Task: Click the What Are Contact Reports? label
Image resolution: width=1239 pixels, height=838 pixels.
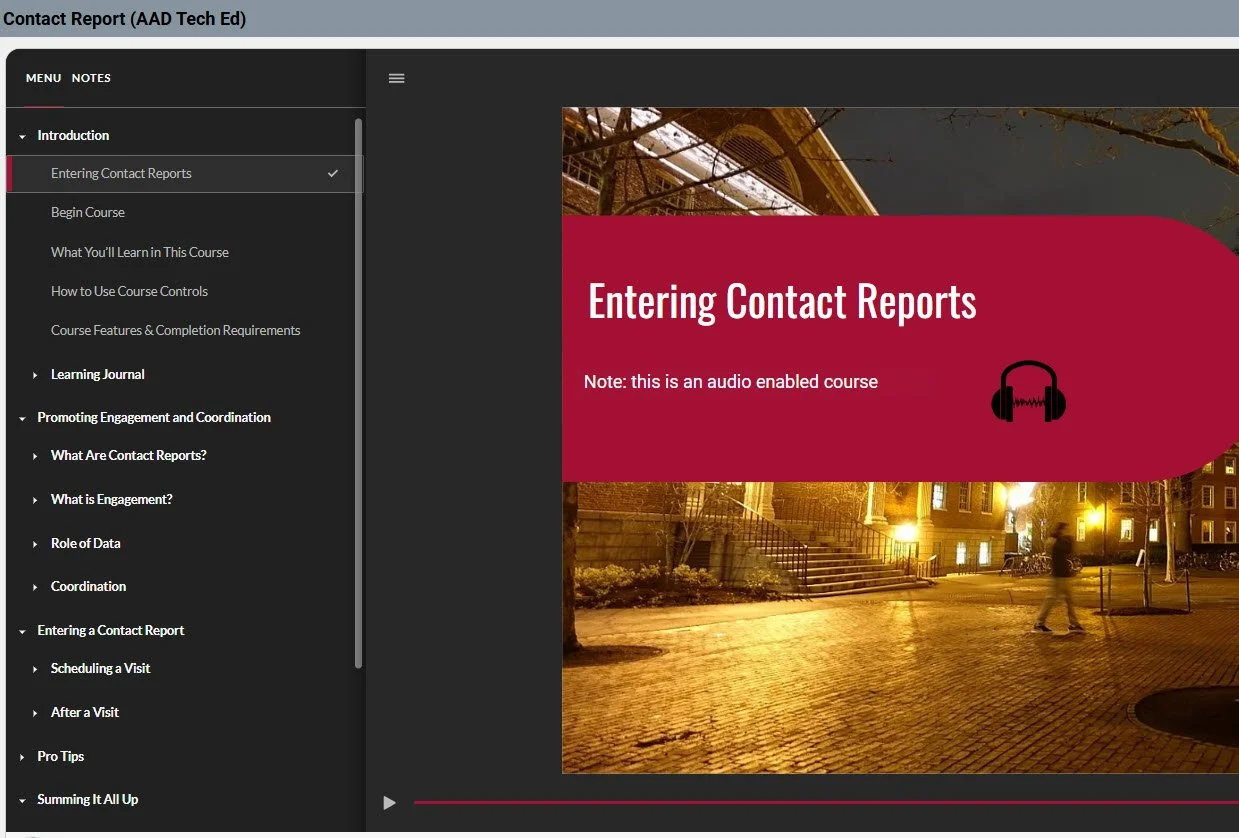Action: pos(129,455)
